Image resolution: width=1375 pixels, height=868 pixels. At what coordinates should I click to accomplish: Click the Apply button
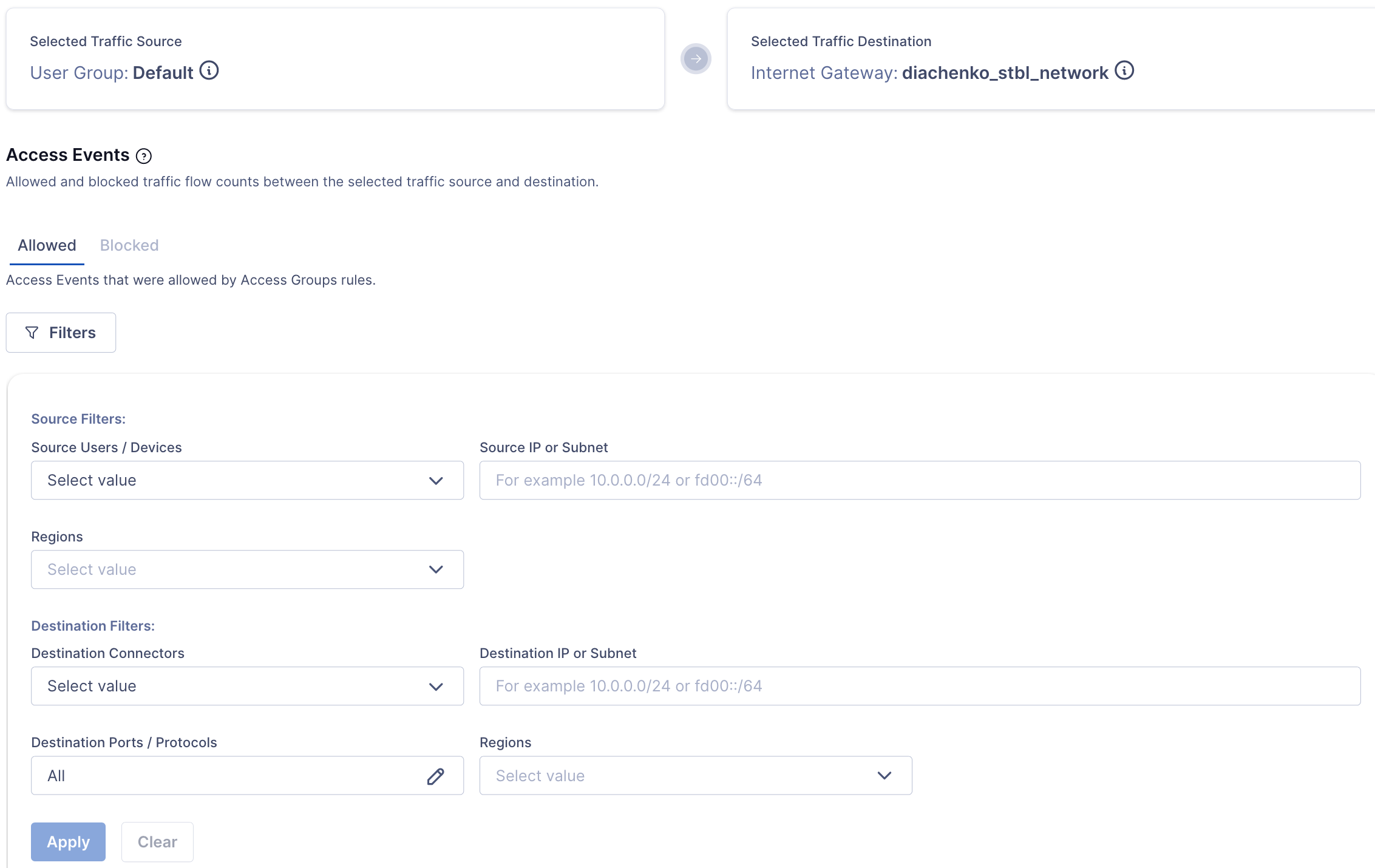pyautogui.click(x=67, y=842)
